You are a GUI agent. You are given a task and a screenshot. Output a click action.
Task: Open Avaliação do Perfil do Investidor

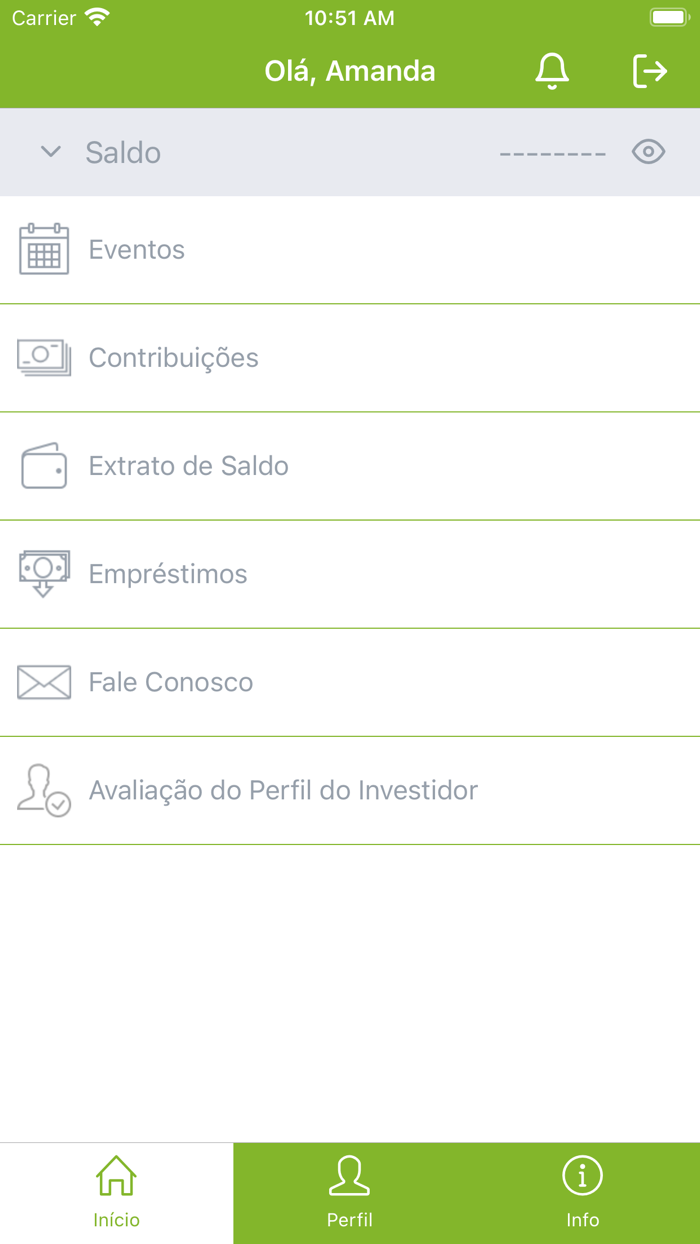(x=282, y=790)
